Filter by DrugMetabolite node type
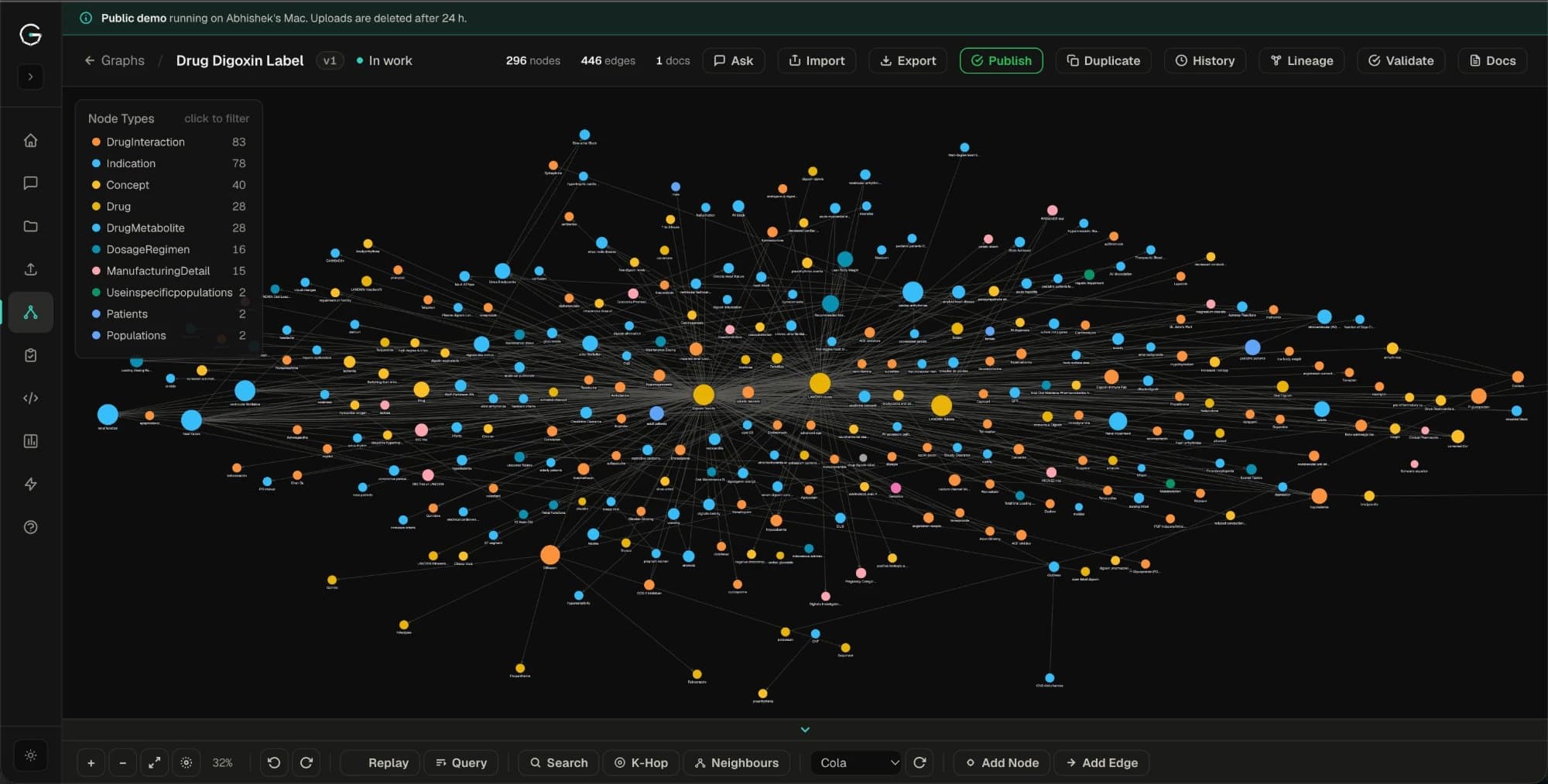The width and height of the screenshot is (1548, 784). click(169, 228)
